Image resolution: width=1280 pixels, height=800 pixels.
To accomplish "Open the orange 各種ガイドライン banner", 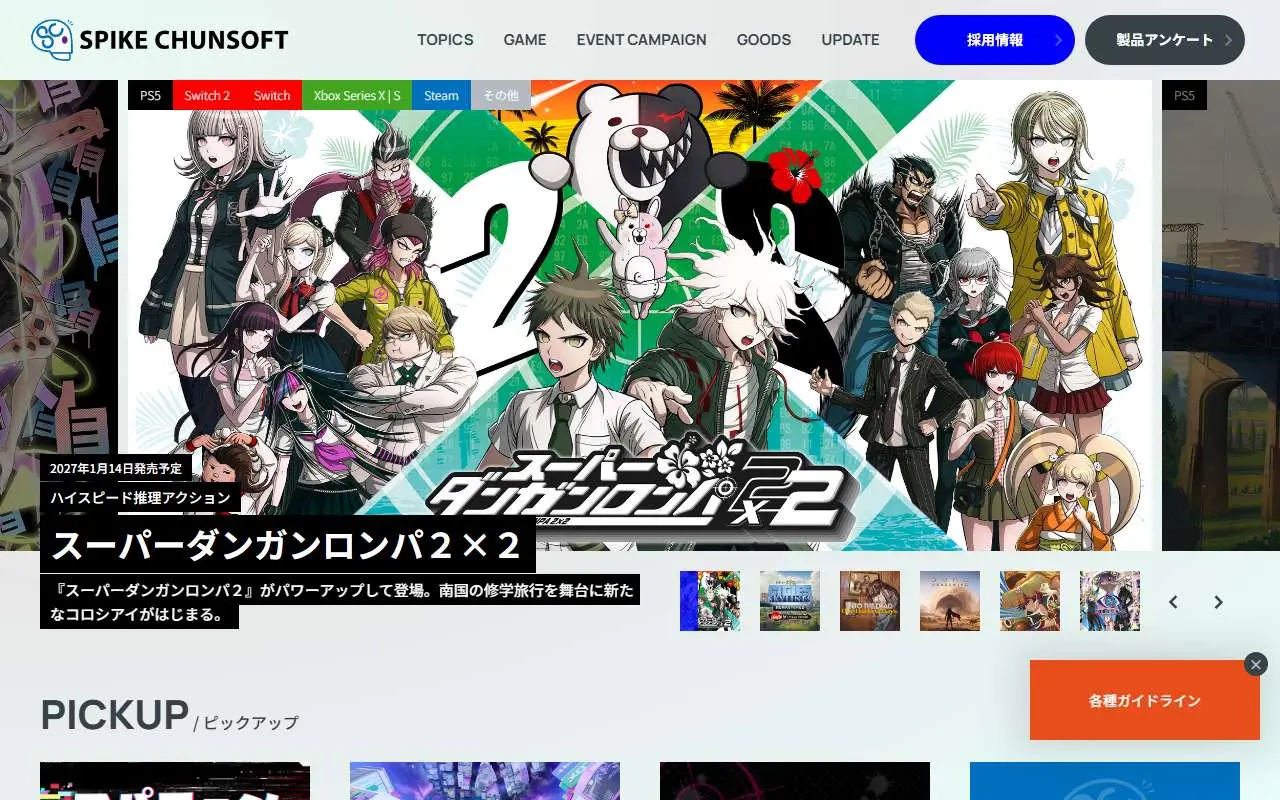I will 1145,700.
